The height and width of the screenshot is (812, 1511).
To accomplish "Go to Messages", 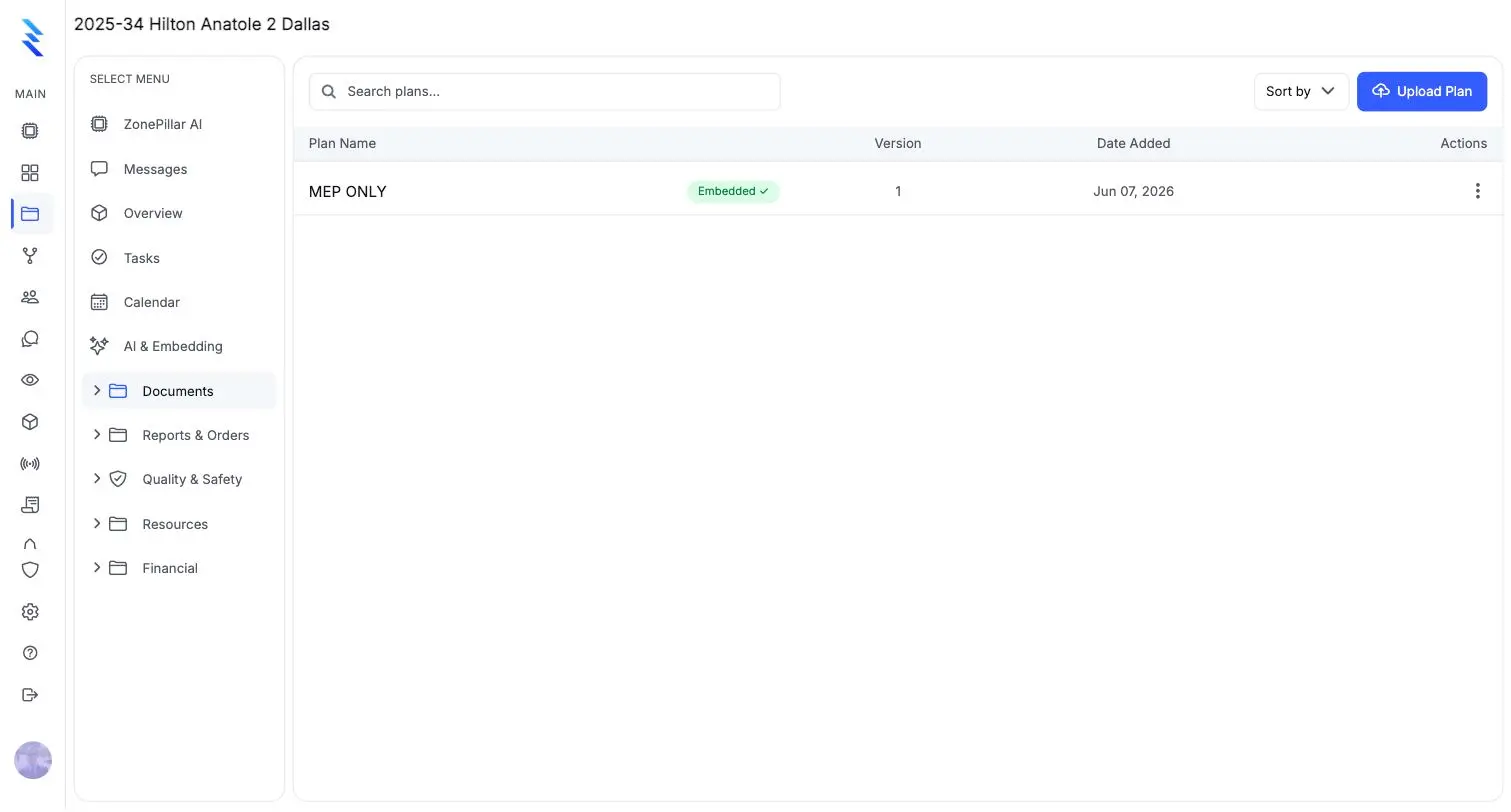I will coord(179,169).
